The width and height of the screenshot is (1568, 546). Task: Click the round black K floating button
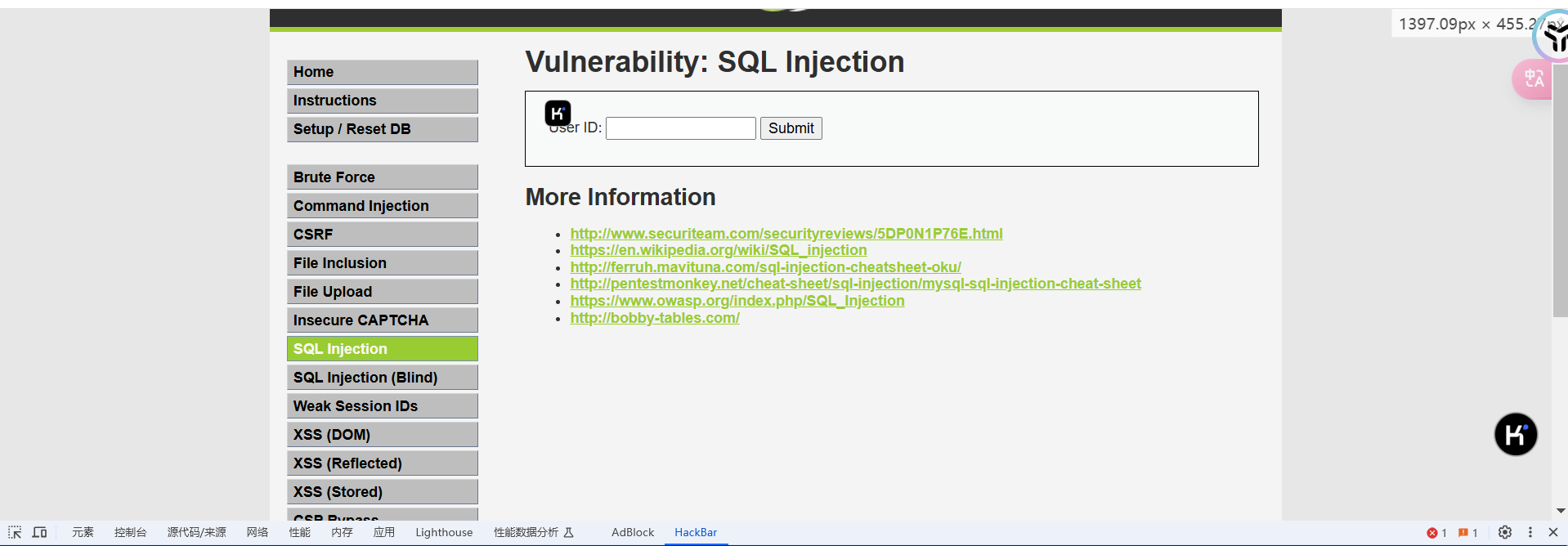(1516, 434)
